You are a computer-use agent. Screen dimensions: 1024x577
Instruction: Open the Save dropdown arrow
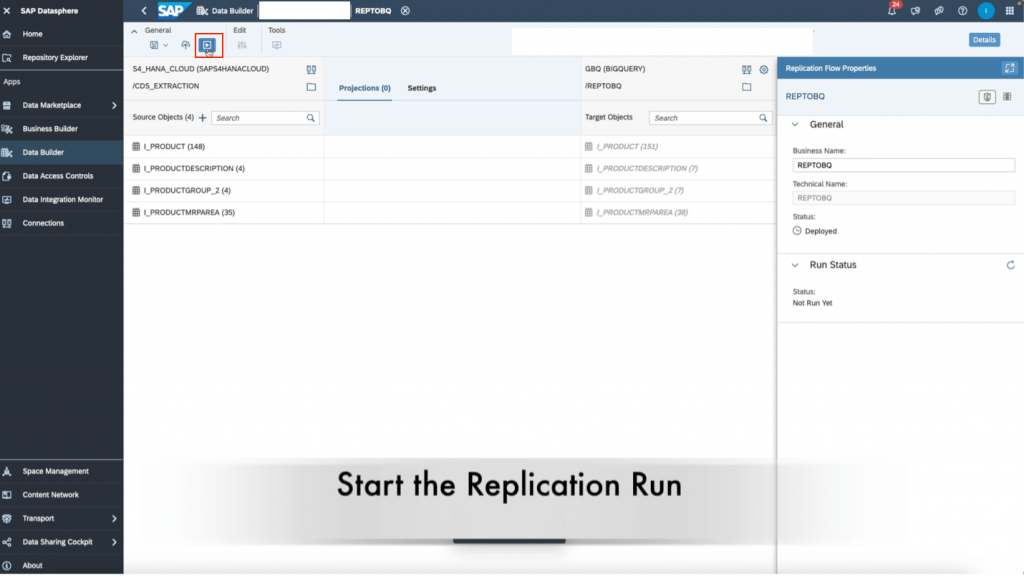click(x=166, y=45)
